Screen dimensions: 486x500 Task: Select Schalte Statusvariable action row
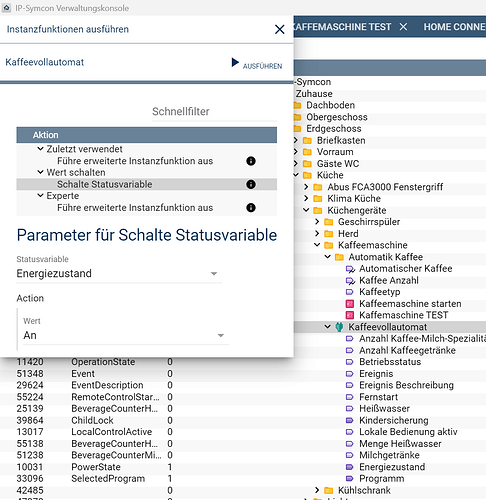coord(147,184)
